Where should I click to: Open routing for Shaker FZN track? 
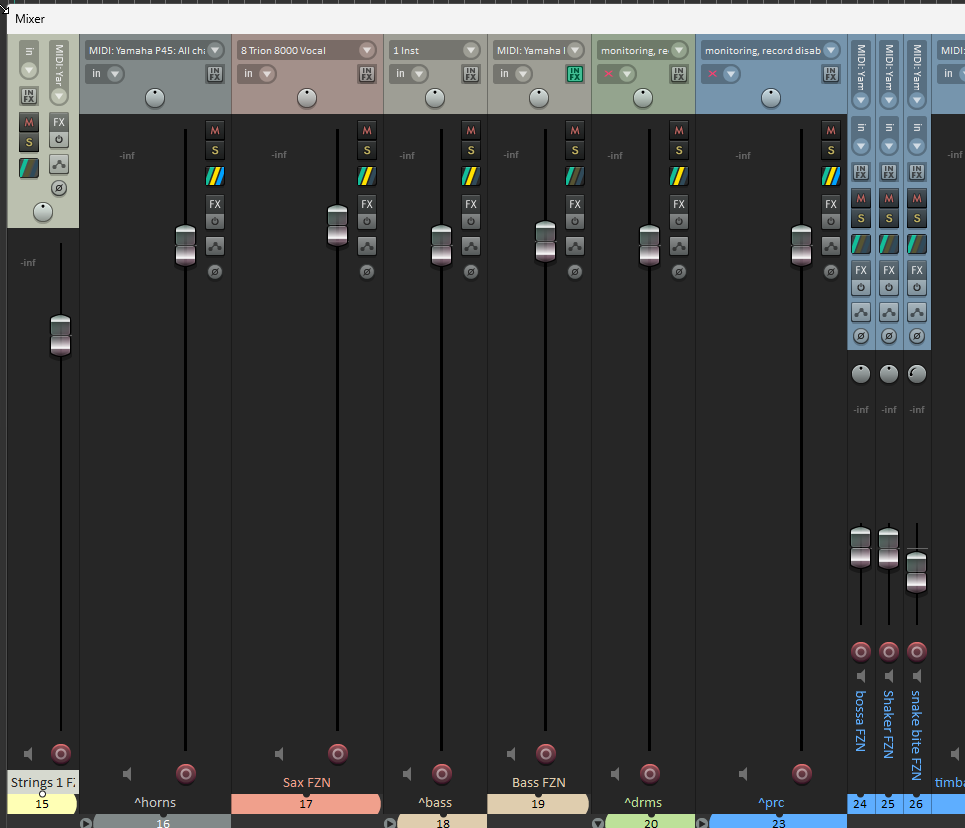[889, 244]
